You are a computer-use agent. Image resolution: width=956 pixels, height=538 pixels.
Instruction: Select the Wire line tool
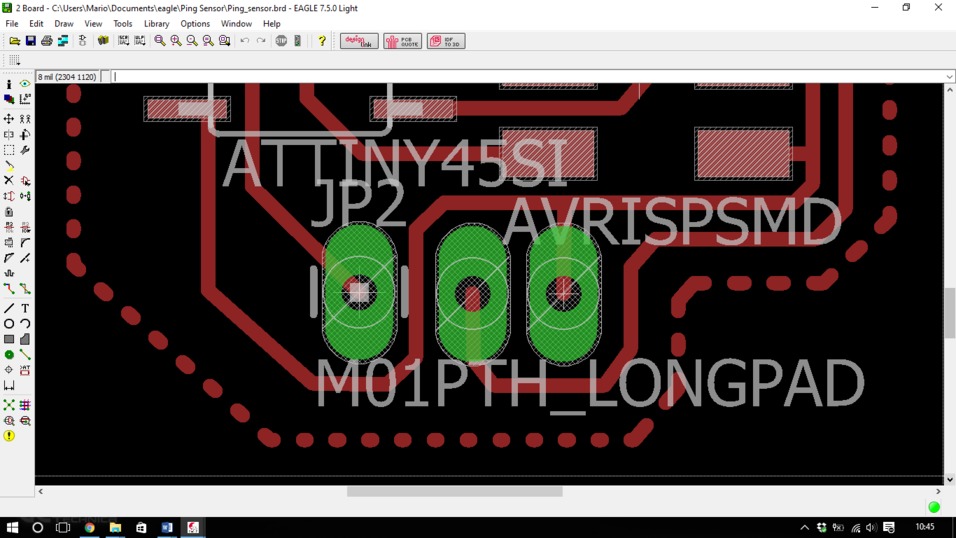coord(9,309)
